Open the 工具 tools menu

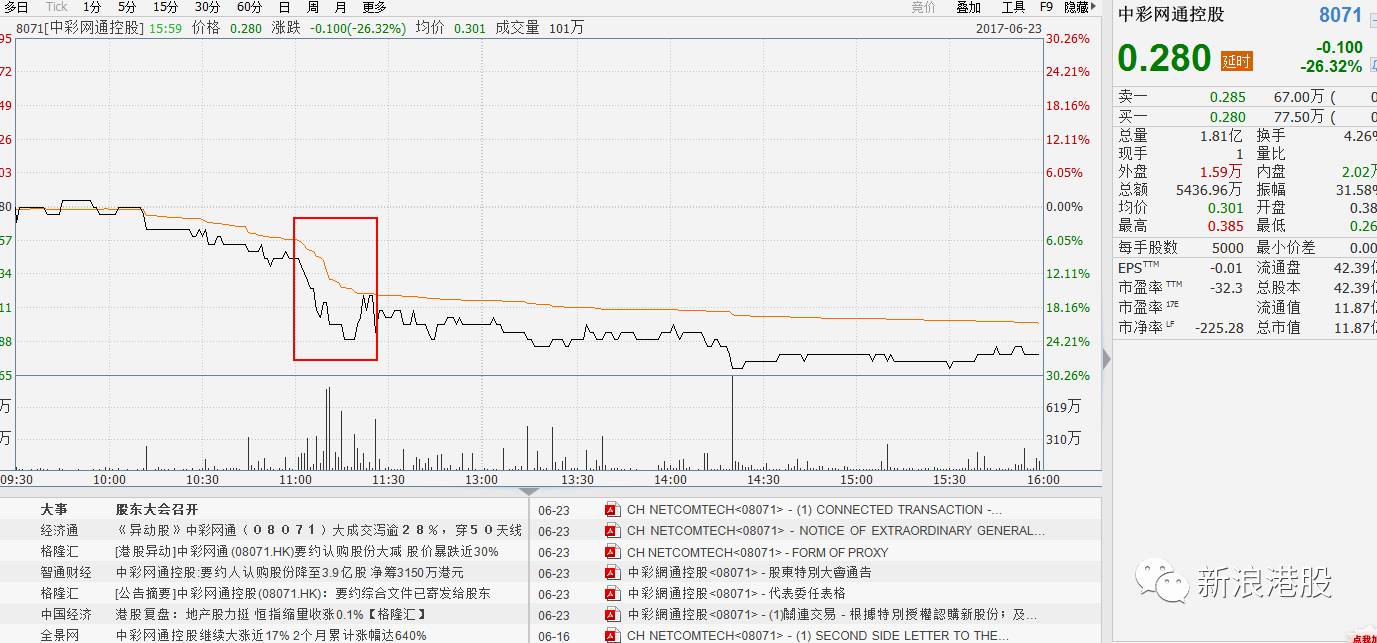pos(1013,7)
